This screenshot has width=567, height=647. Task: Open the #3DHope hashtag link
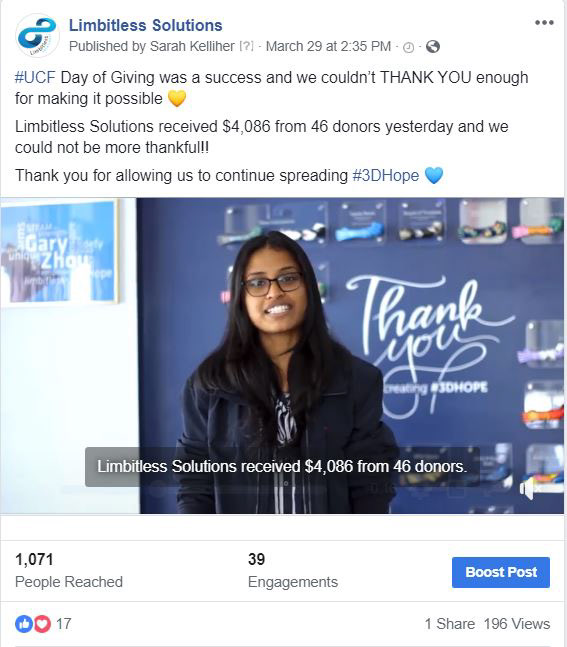point(386,175)
